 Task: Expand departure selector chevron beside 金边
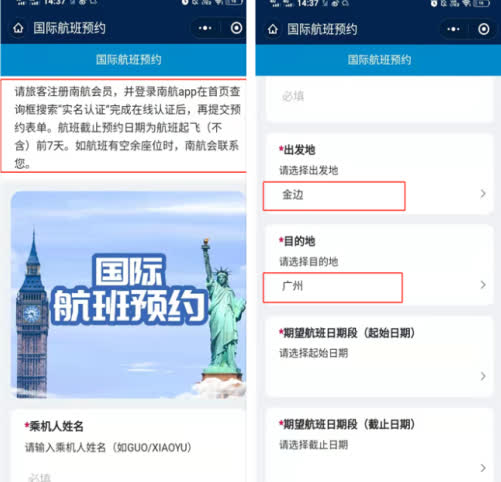[483, 194]
